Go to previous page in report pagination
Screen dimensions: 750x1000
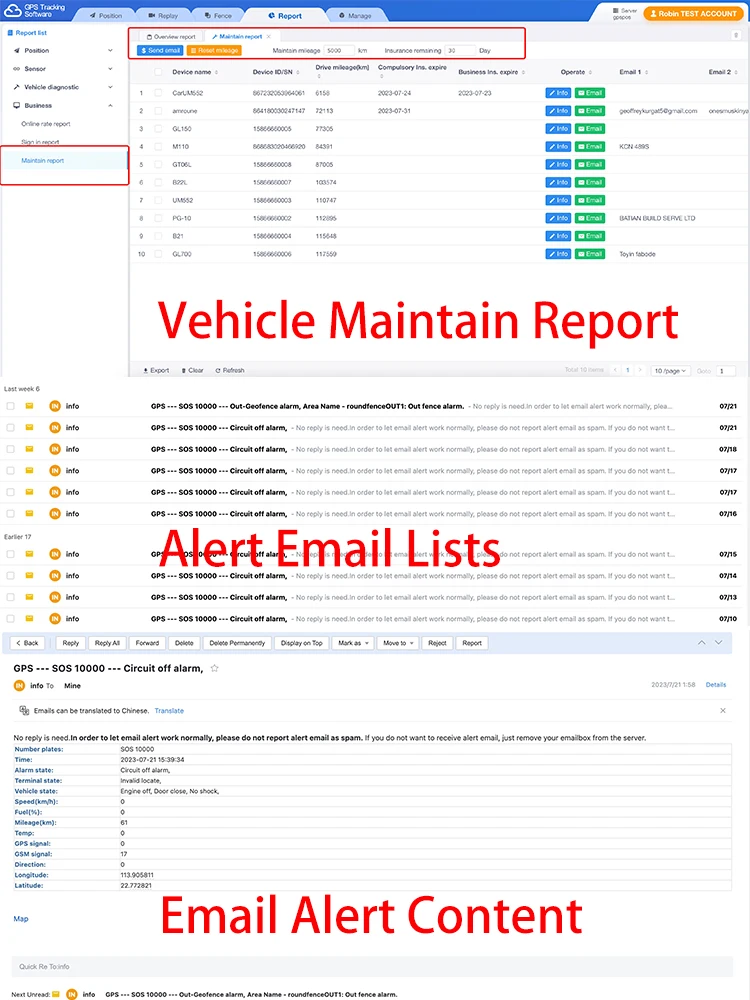coord(615,370)
